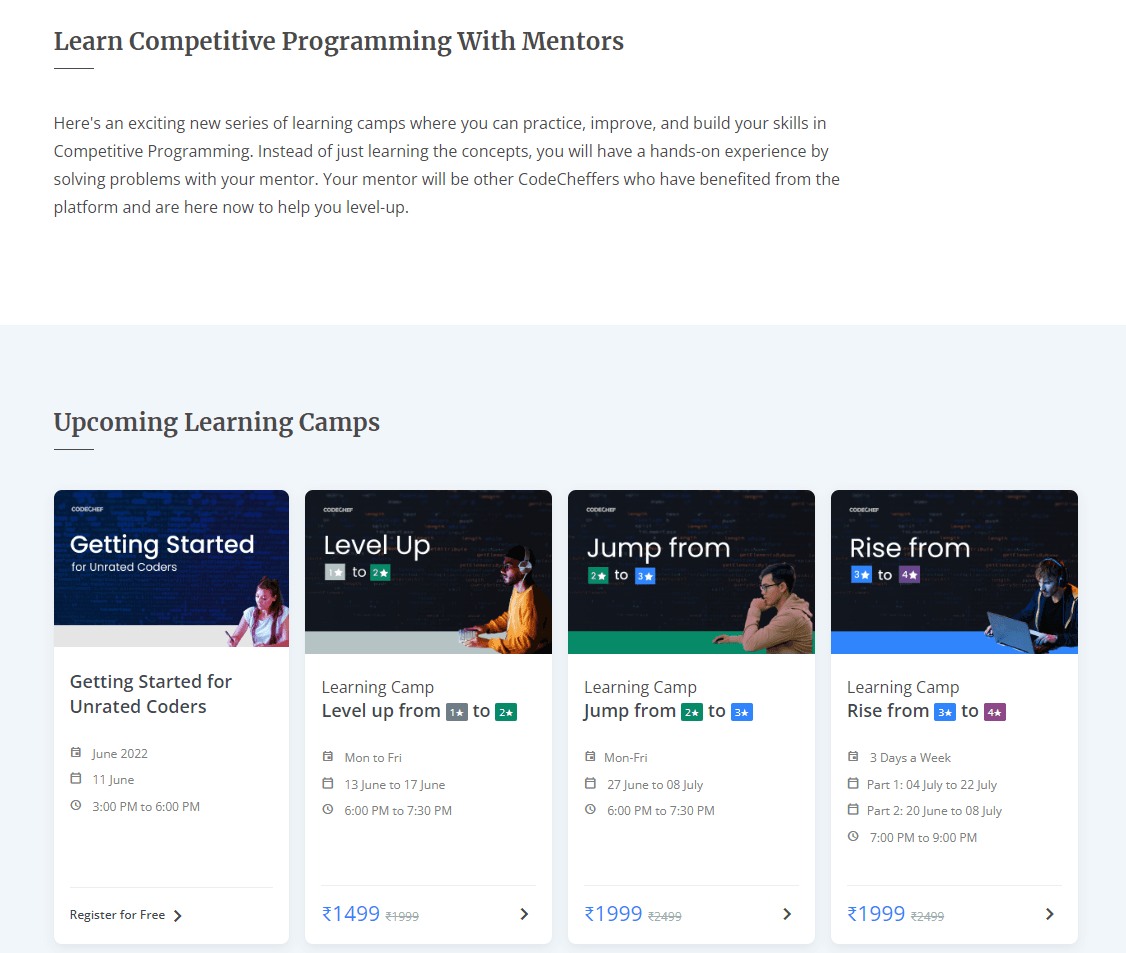Click the ₹1499 price on Level up card
The height and width of the screenshot is (953, 1126).
click(350, 914)
